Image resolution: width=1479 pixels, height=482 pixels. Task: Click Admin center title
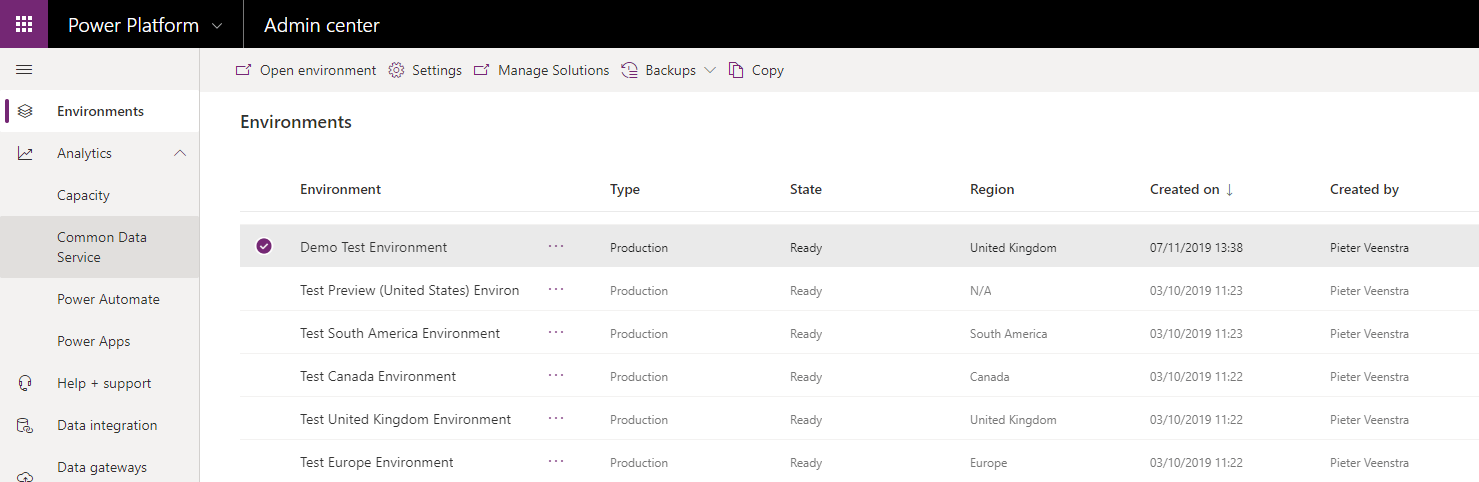(x=322, y=25)
